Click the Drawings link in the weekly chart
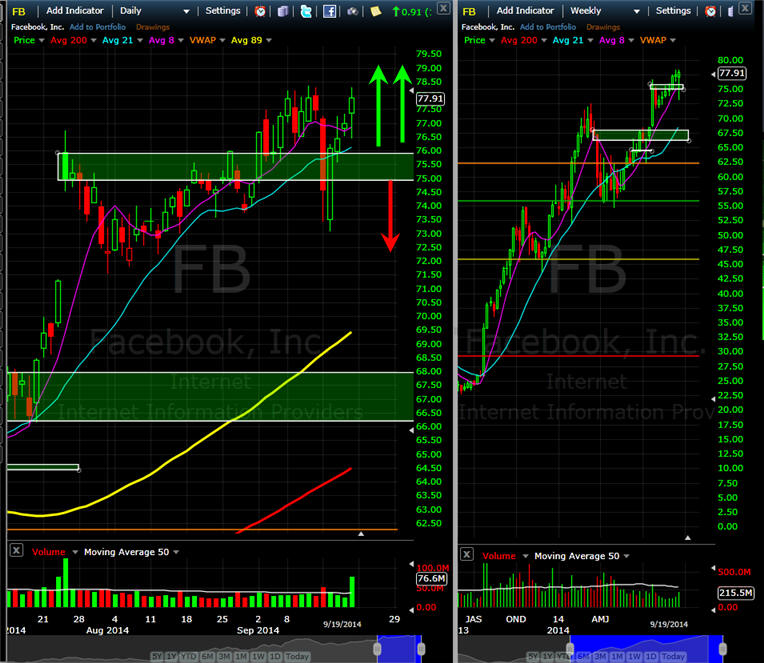 pos(603,27)
